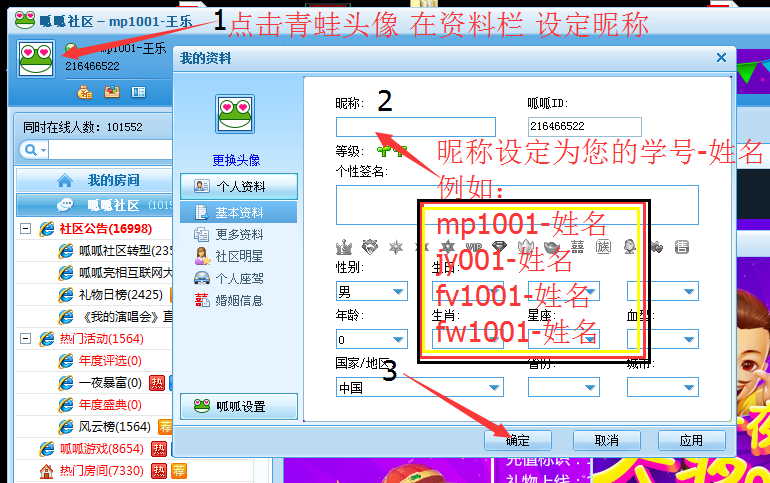The width and height of the screenshot is (770, 483).
Task: Click the browser icon beside 礼物日榜(2425)
Action: (66, 295)
